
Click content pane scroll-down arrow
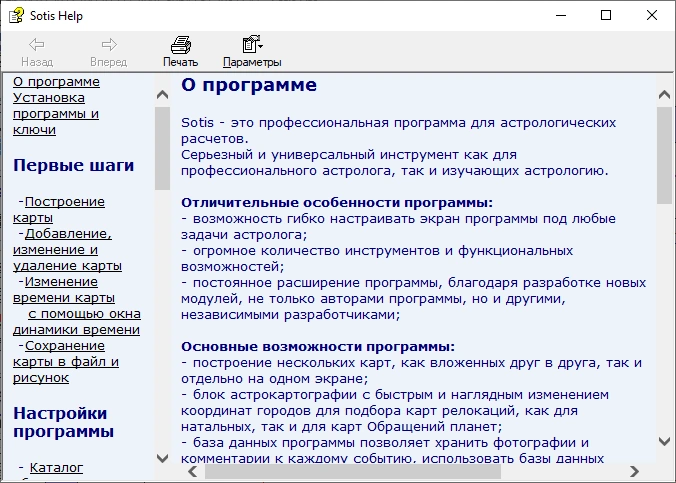pos(664,441)
